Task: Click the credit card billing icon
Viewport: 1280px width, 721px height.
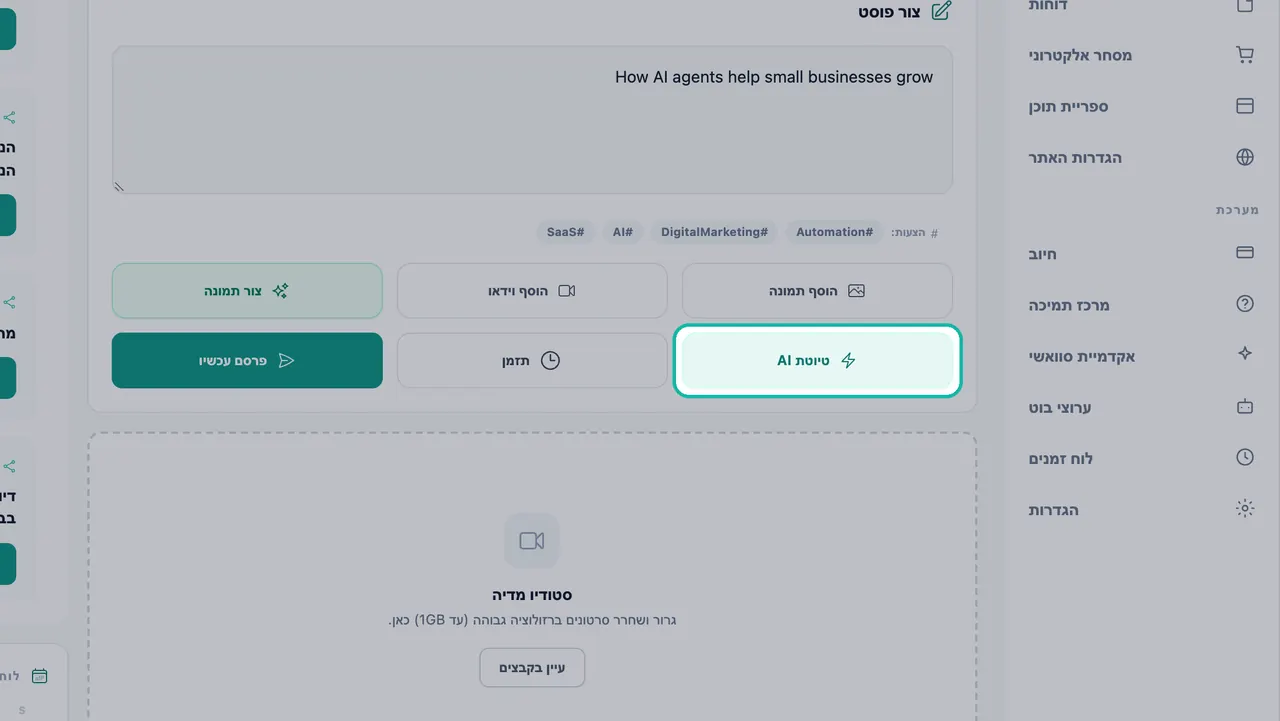Action: point(1245,253)
